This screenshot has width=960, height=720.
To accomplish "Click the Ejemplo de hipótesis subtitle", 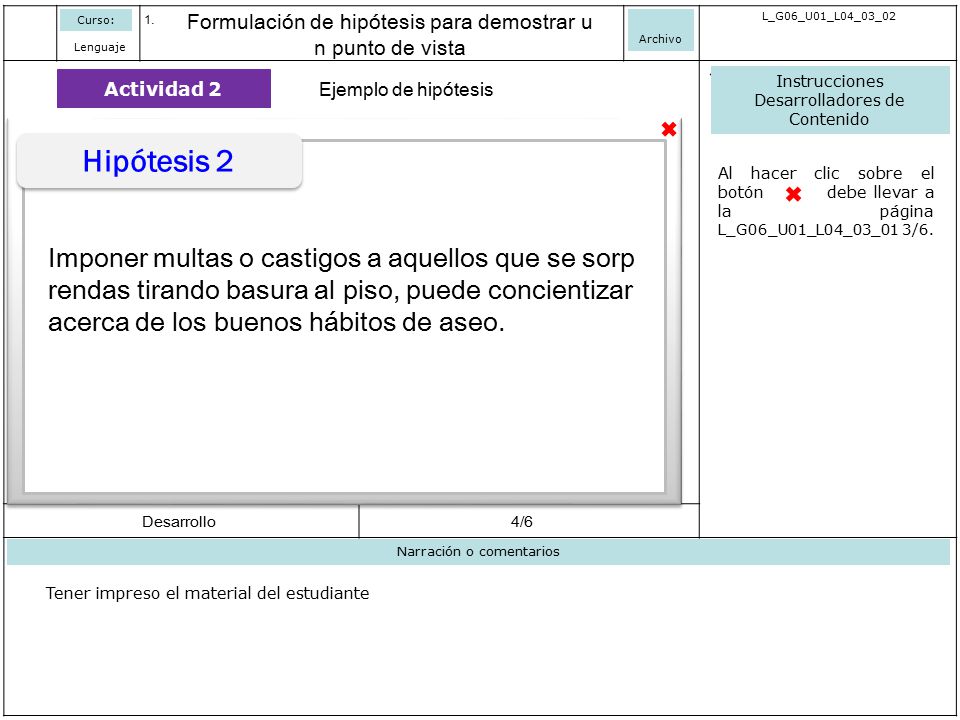I will click(x=406, y=90).
